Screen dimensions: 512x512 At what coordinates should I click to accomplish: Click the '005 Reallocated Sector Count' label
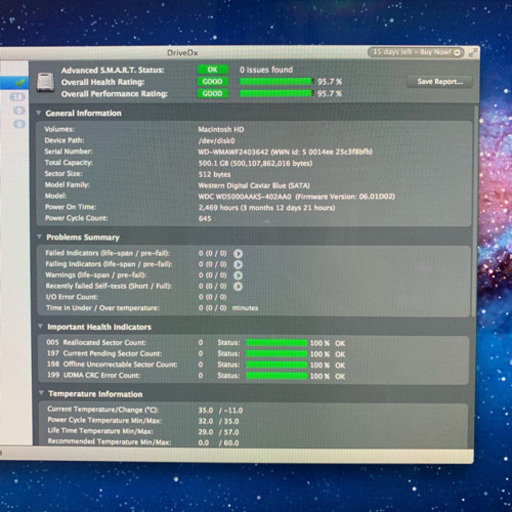(x=96, y=343)
